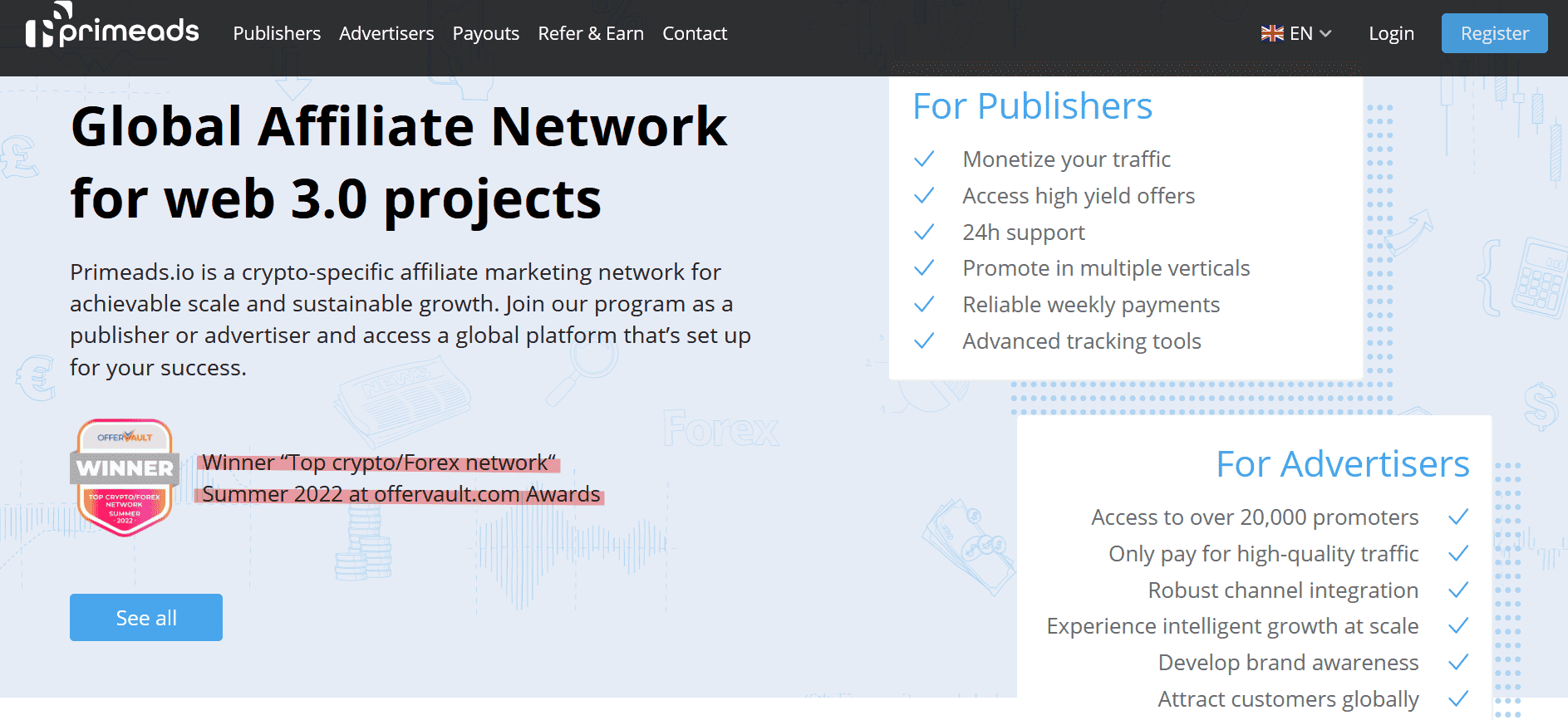The image size is (1568, 720).
Task: Click the checkmark beside Promote in multiple verticals
Action: (924, 267)
